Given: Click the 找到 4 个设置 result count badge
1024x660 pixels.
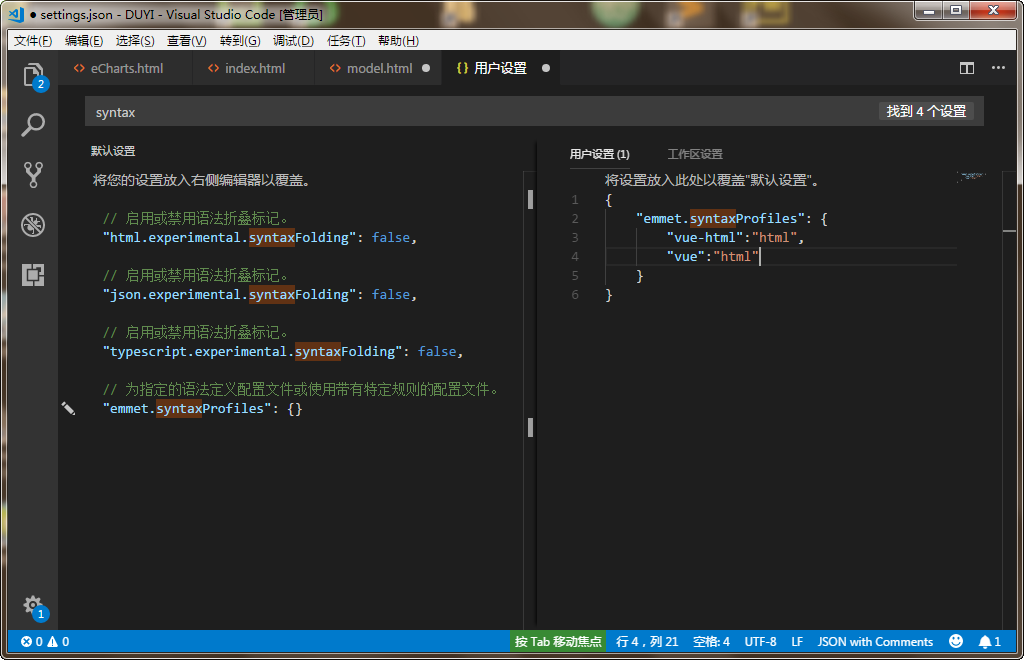Looking at the screenshot, I should click(x=926, y=111).
